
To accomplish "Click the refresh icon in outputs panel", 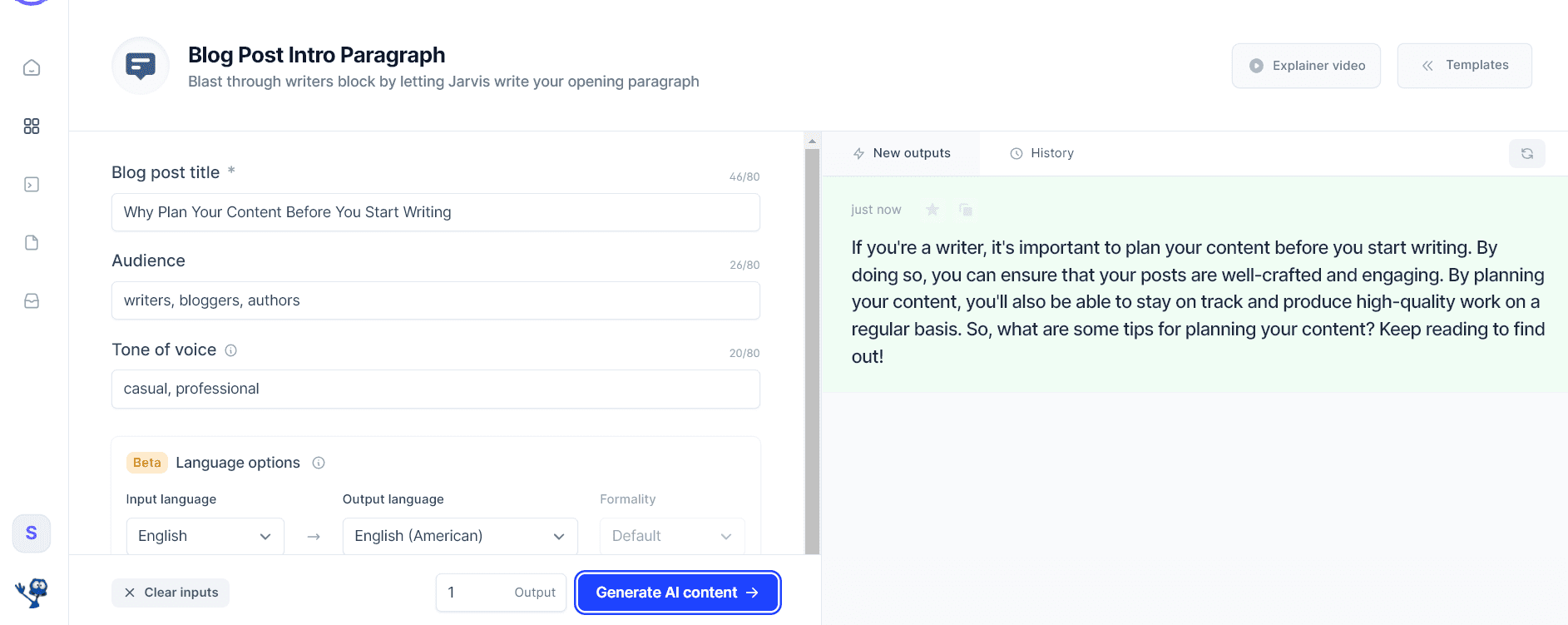I will coord(1527,153).
